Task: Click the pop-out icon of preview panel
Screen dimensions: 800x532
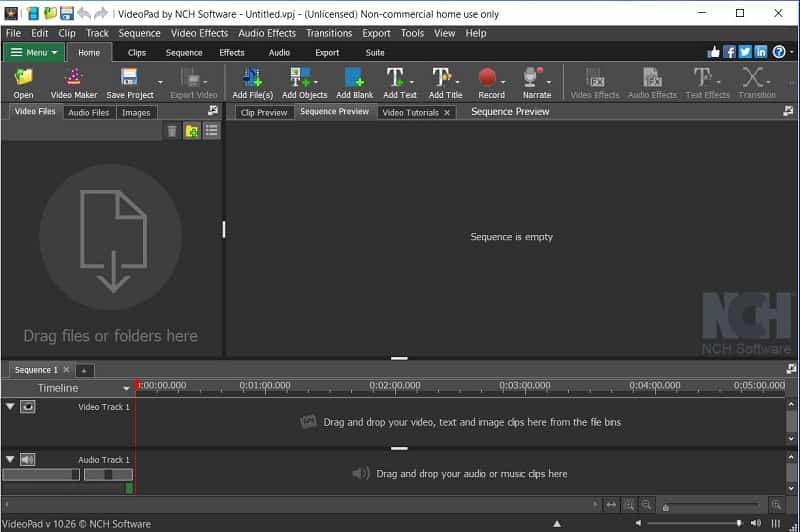Action: [x=788, y=111]
